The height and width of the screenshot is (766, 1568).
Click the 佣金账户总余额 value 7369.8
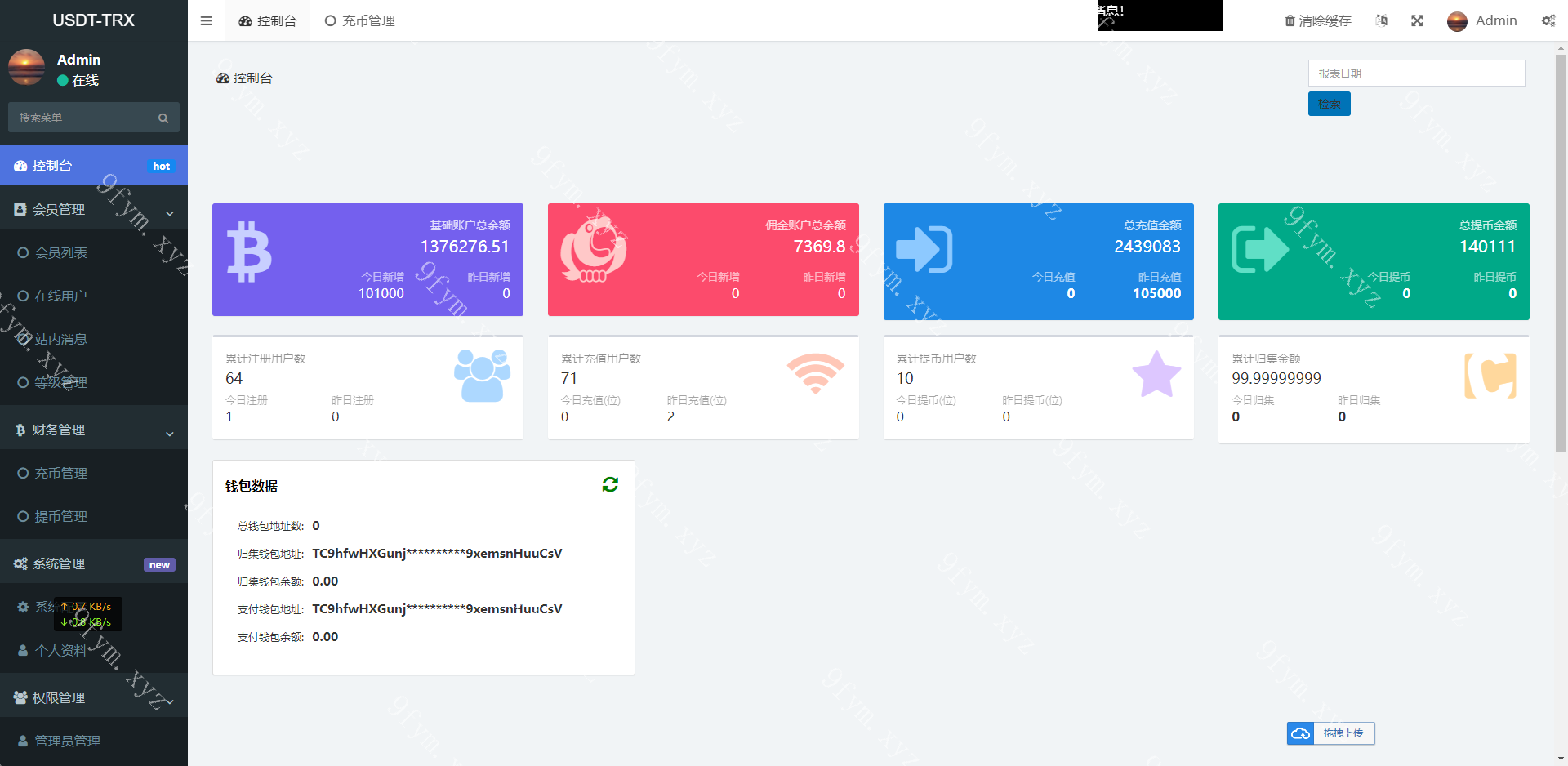(819, 247)
